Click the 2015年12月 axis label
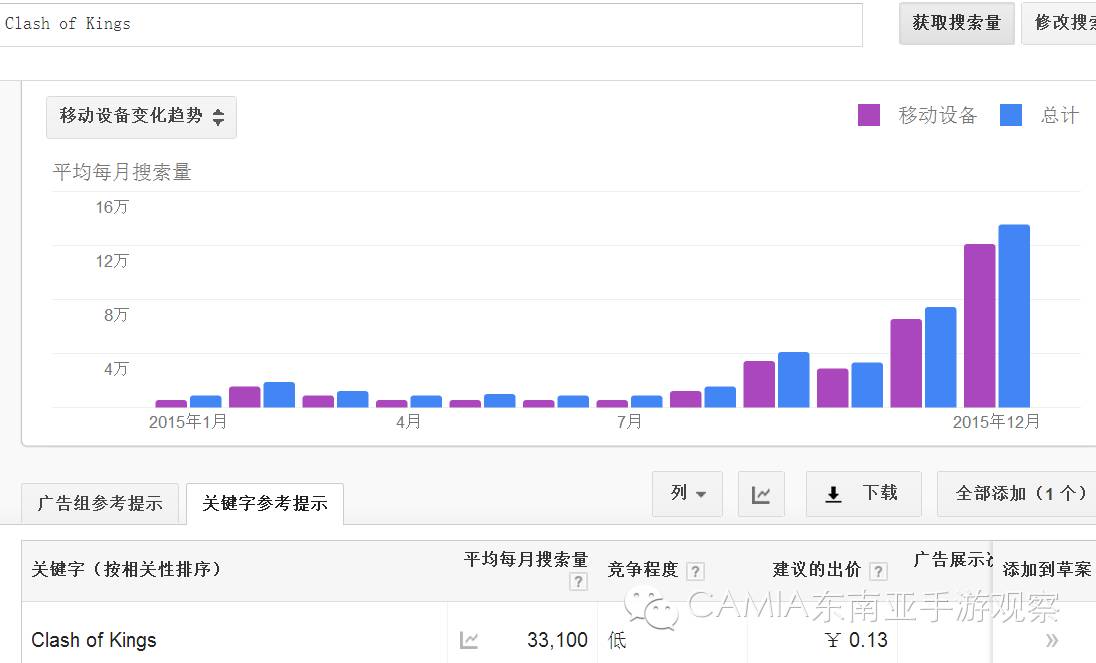1096x663 pixels. point(996,422)
